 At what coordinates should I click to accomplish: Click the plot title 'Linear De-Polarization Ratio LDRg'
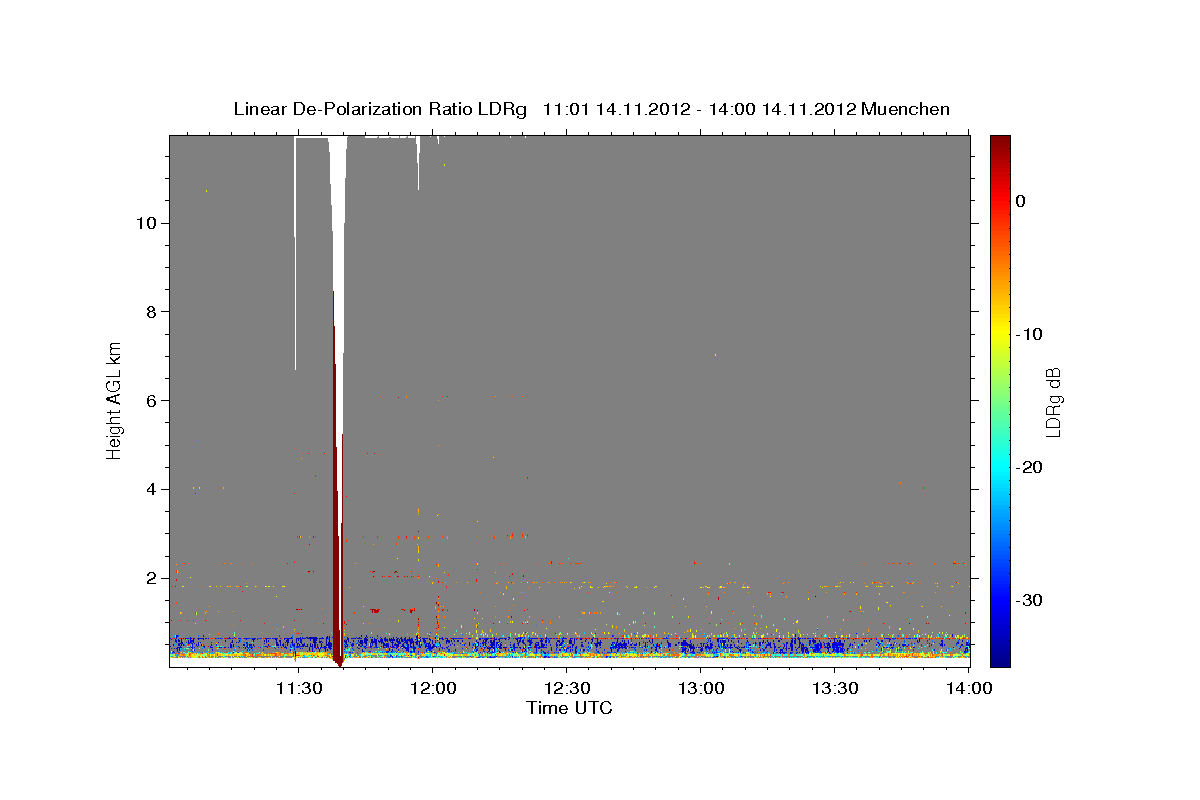[x=380, y=109]
